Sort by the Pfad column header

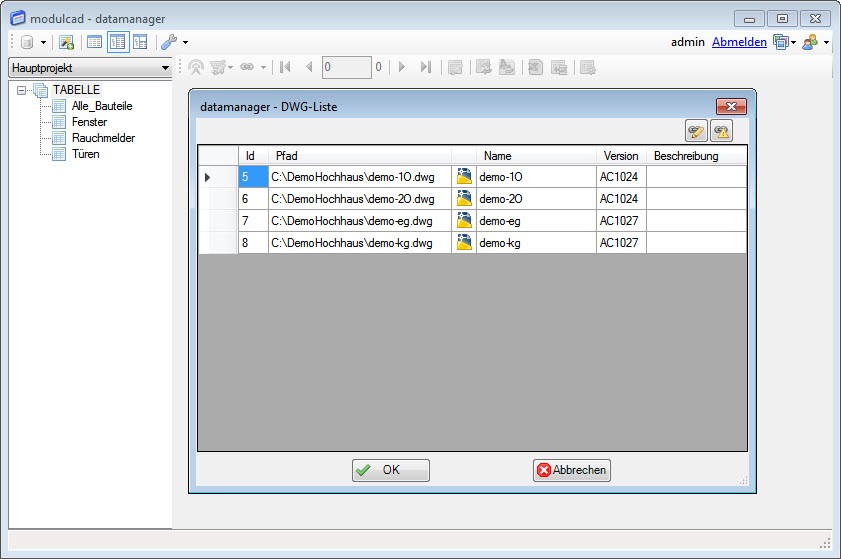[x=360, y=156]
